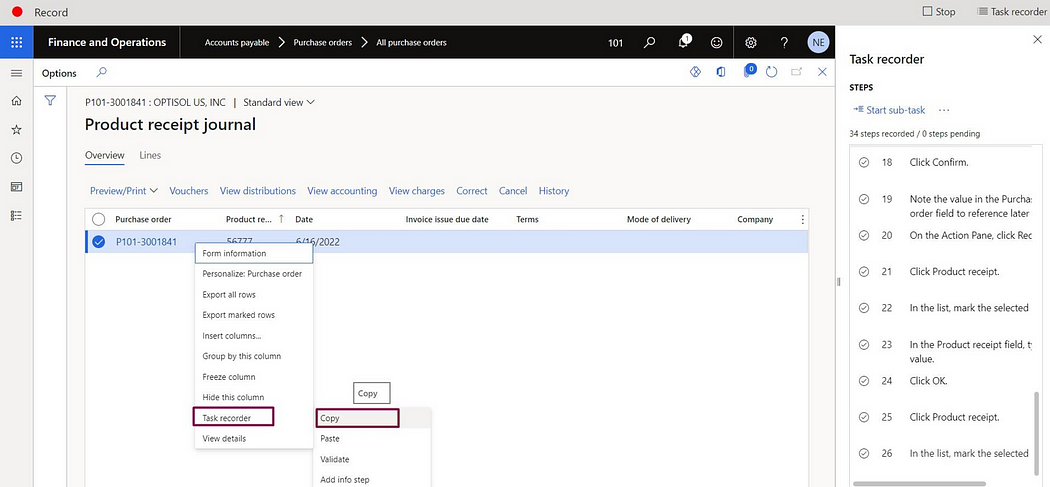Click the Cancel button
Viewport: 1050px width, 487px height.
pyautogui.click(x=513, y=191)
